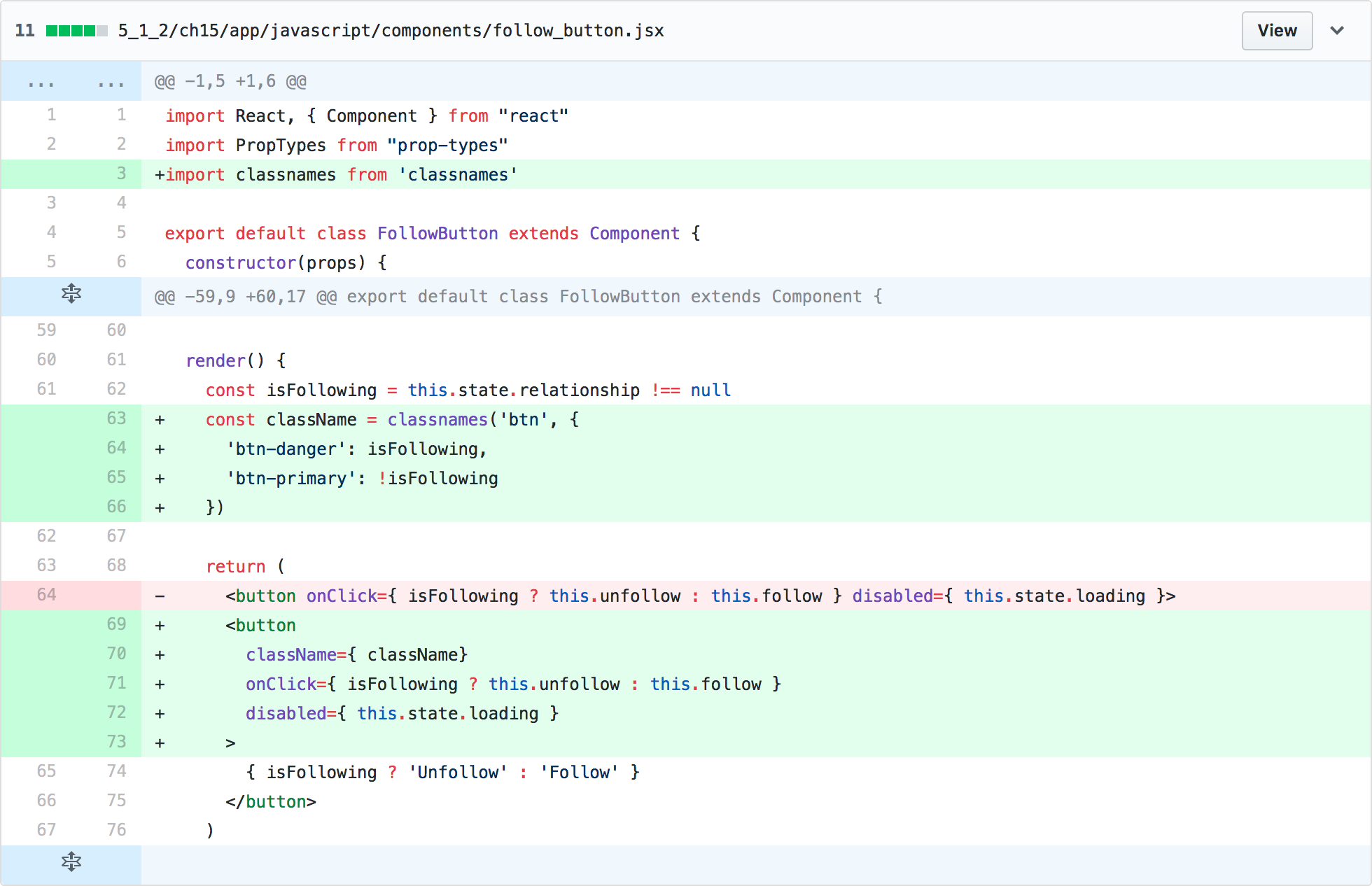Image resolution: width=1372 pixels, height=886 pixels.
Task: Expand hidden lines above line 59
Action: click(x=71, y=295)
